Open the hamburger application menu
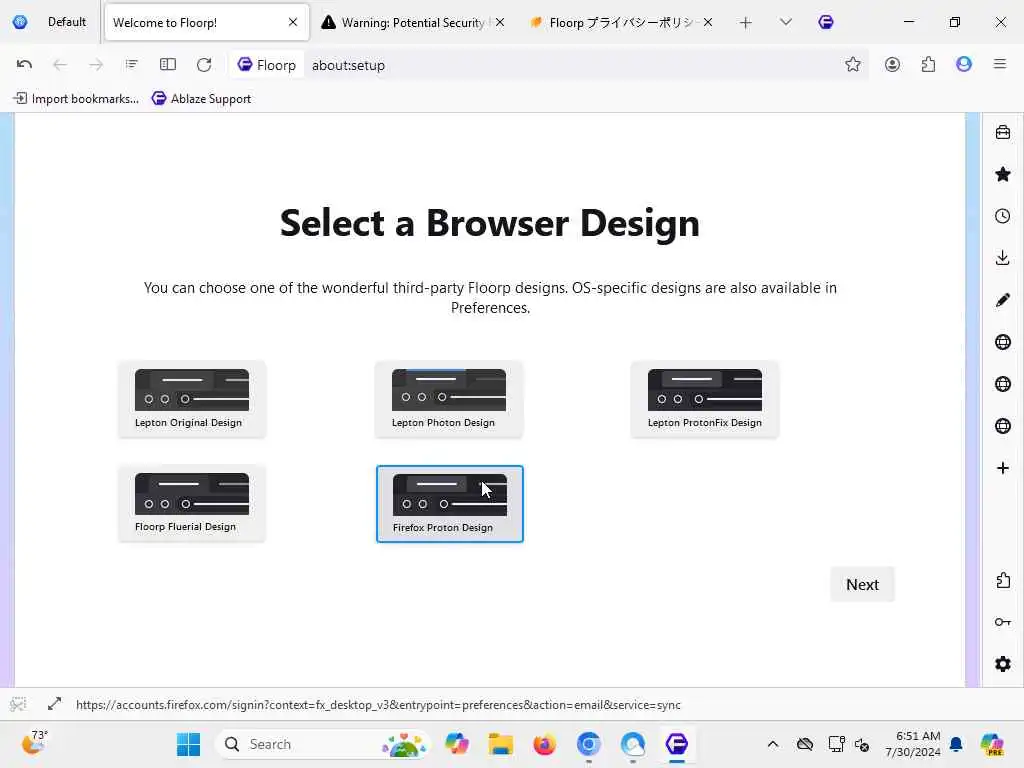 (x=1000, y=64)
